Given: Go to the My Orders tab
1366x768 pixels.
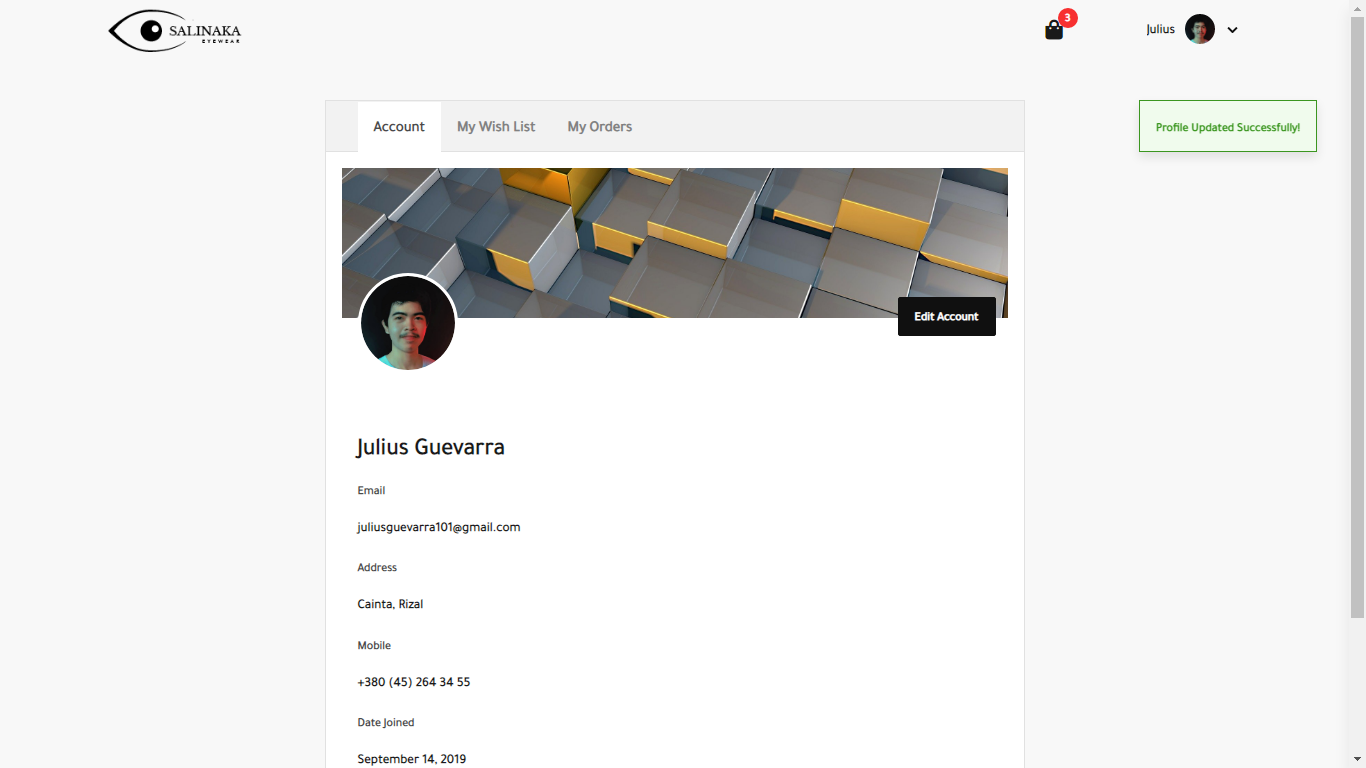Looking at the screenshot, I should tap(600, 127).
